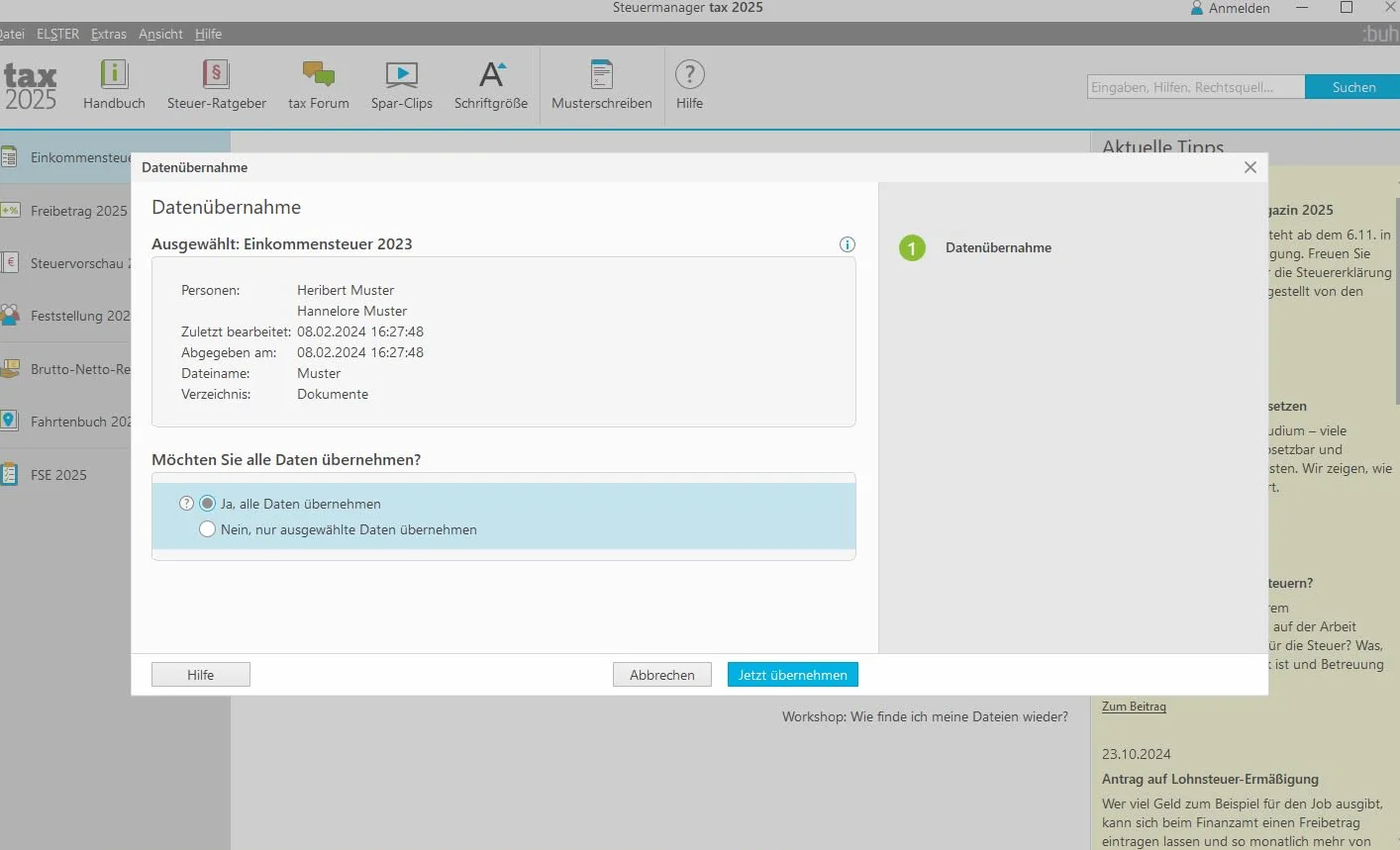Open the Extras menu

coord(109,34)
